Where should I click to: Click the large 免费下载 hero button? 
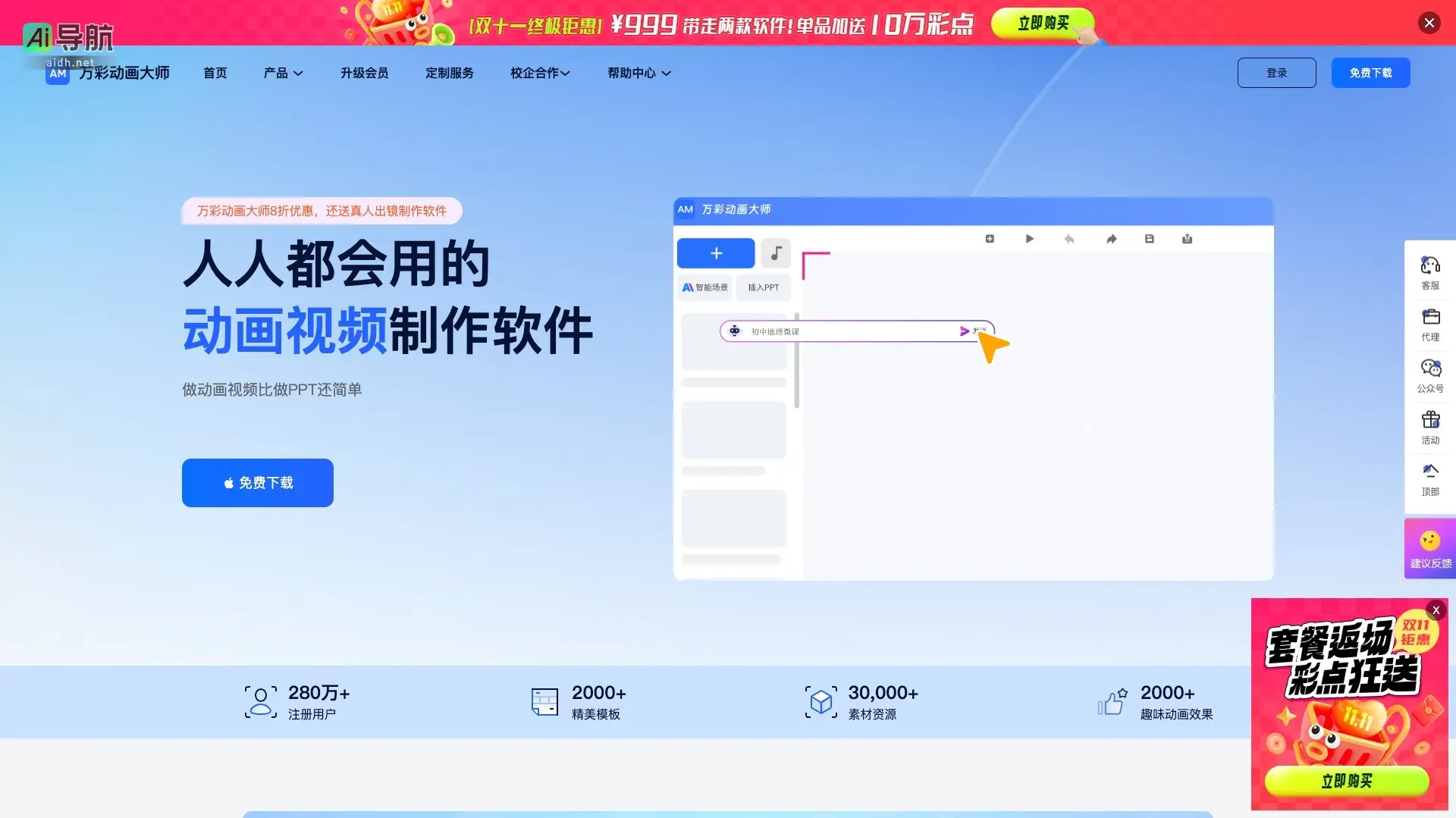[x=258, y=483]
